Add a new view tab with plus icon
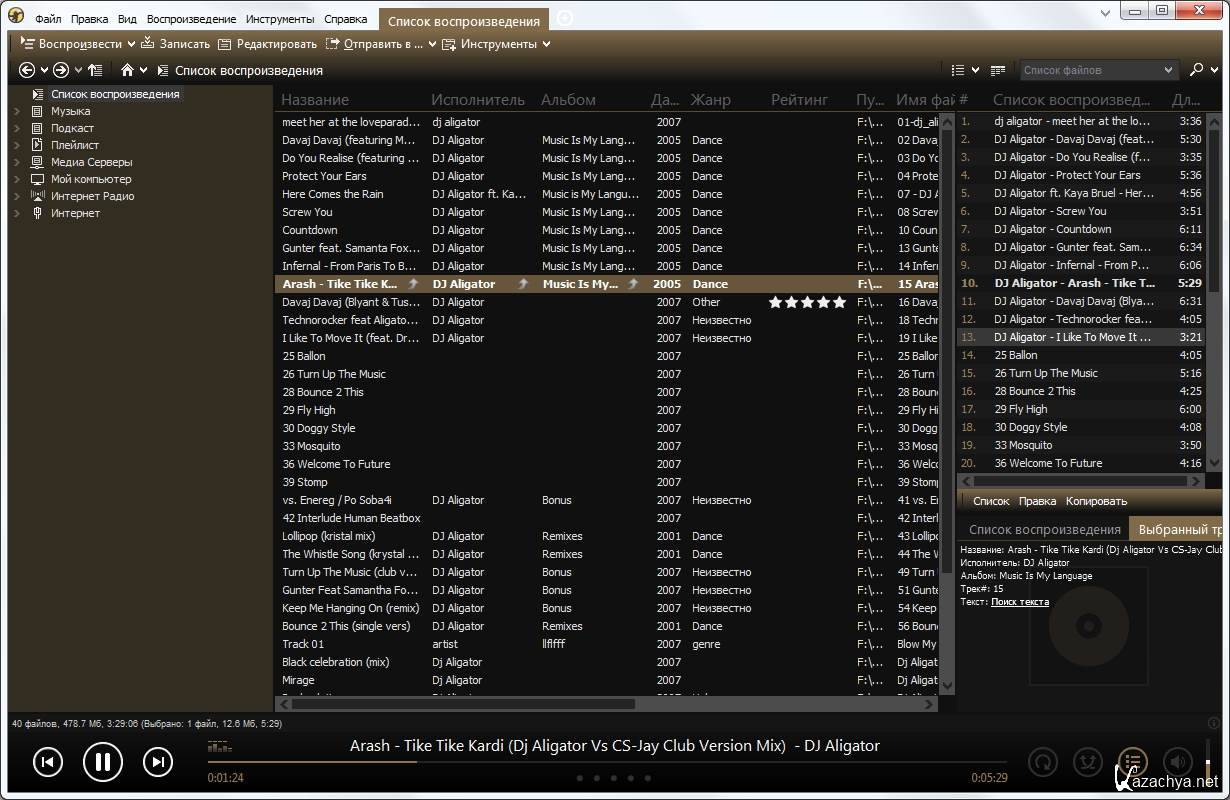Image resolution: width=1230 pixels, height=800 pixels. pos(565,19)
